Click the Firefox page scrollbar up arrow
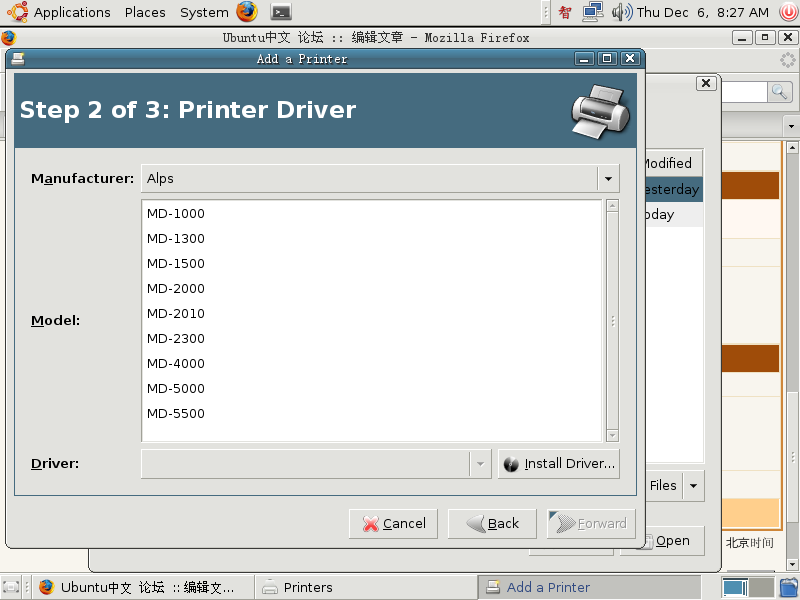Viewport: 800px width, 600px height. 792,147
